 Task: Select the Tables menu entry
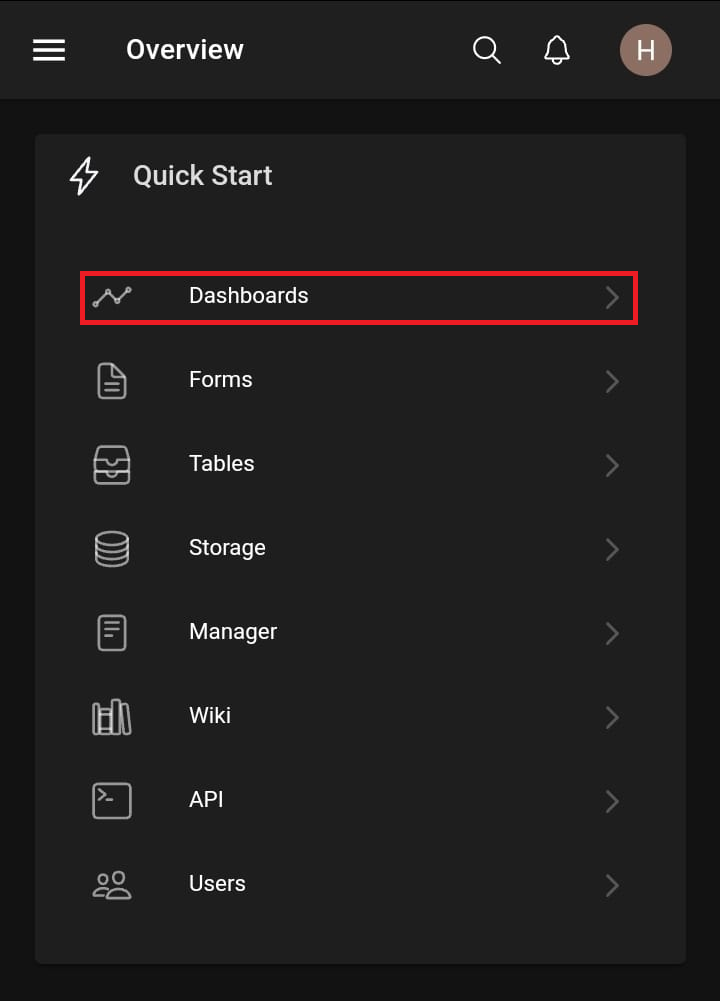(x=222, y=464)
